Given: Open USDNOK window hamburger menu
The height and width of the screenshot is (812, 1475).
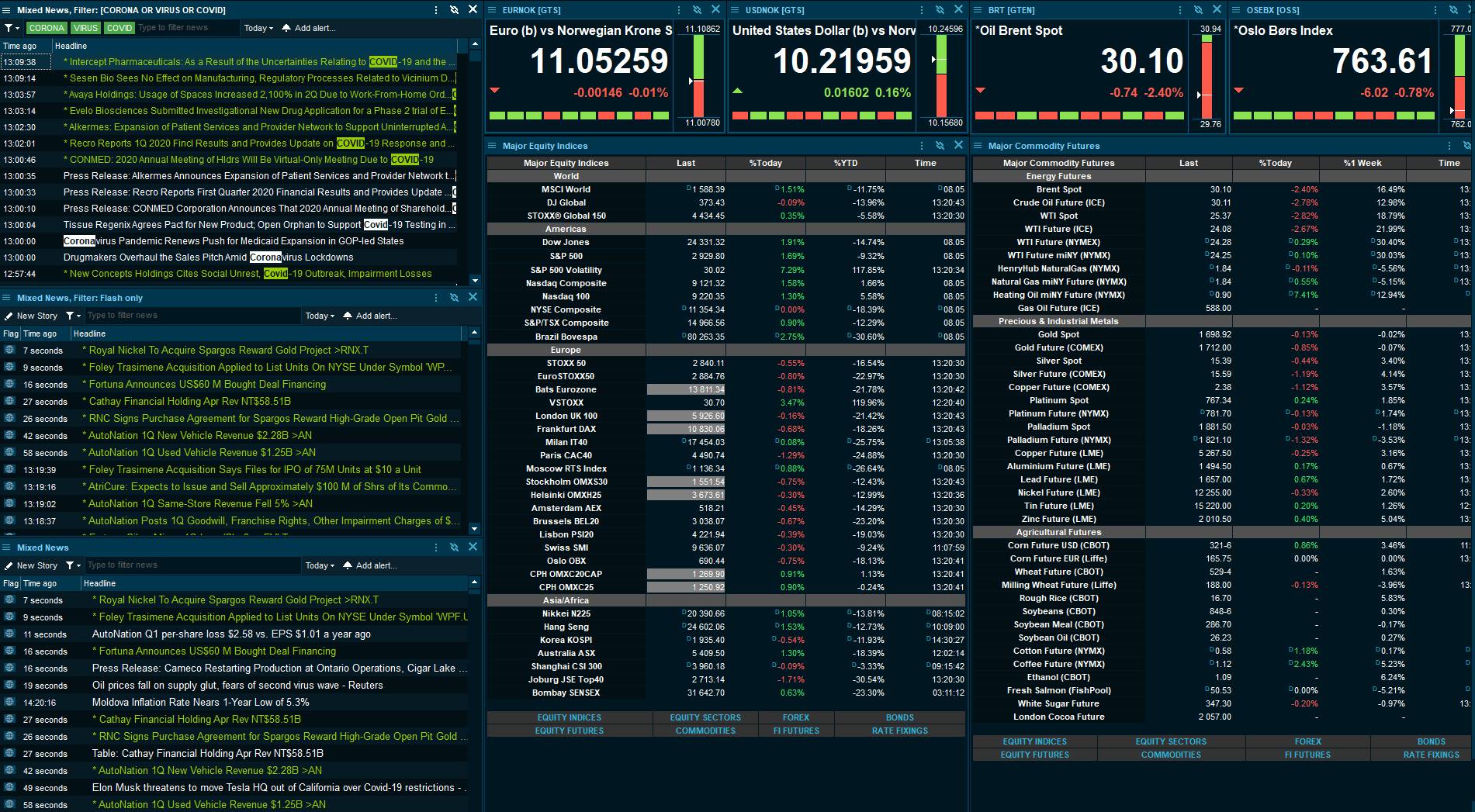Looking at the screenshot, I should (x=735, y=10).
